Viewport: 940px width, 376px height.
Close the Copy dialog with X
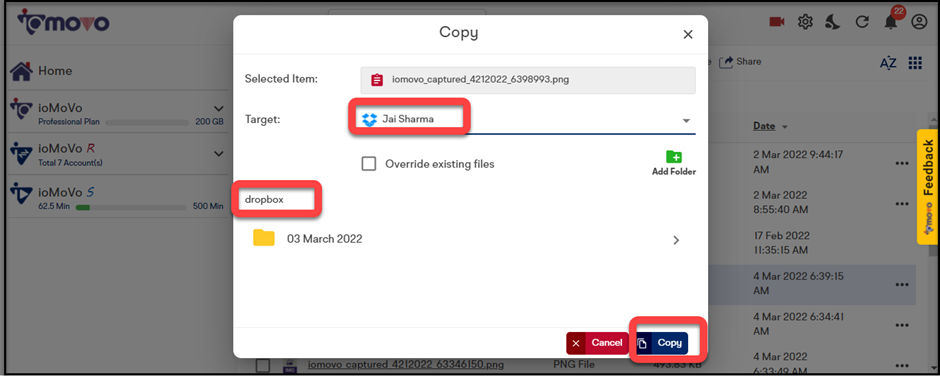[x=688, y=35]
